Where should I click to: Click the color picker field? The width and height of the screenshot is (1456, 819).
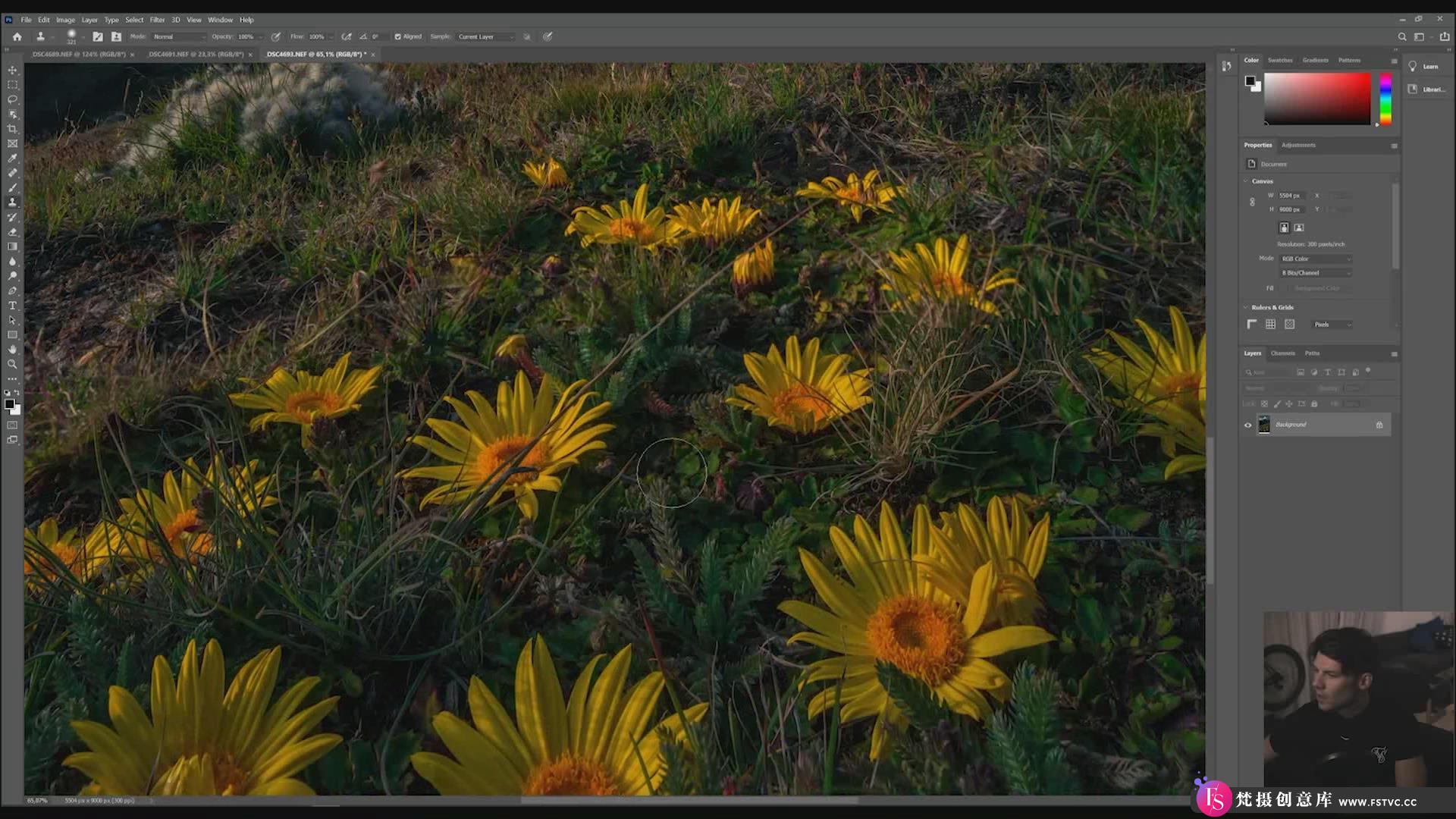coord(1317,99)
